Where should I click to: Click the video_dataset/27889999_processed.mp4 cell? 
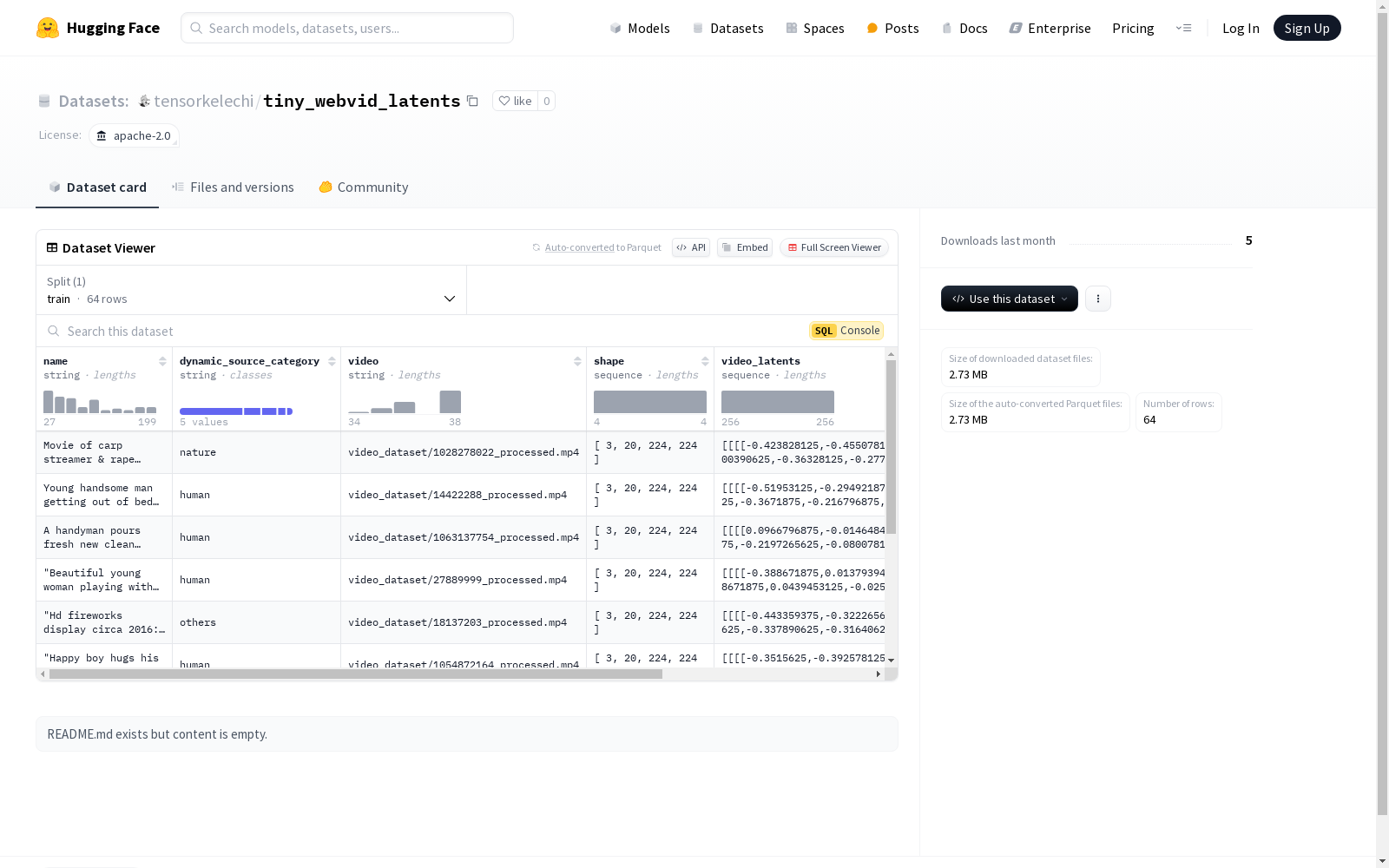tap(464, 580)
